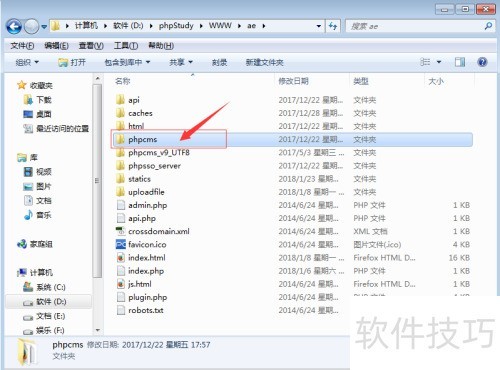This screenshot has height=370, width=500.
Task: Select the robots.txt file
Action: [x=140, y=310]
